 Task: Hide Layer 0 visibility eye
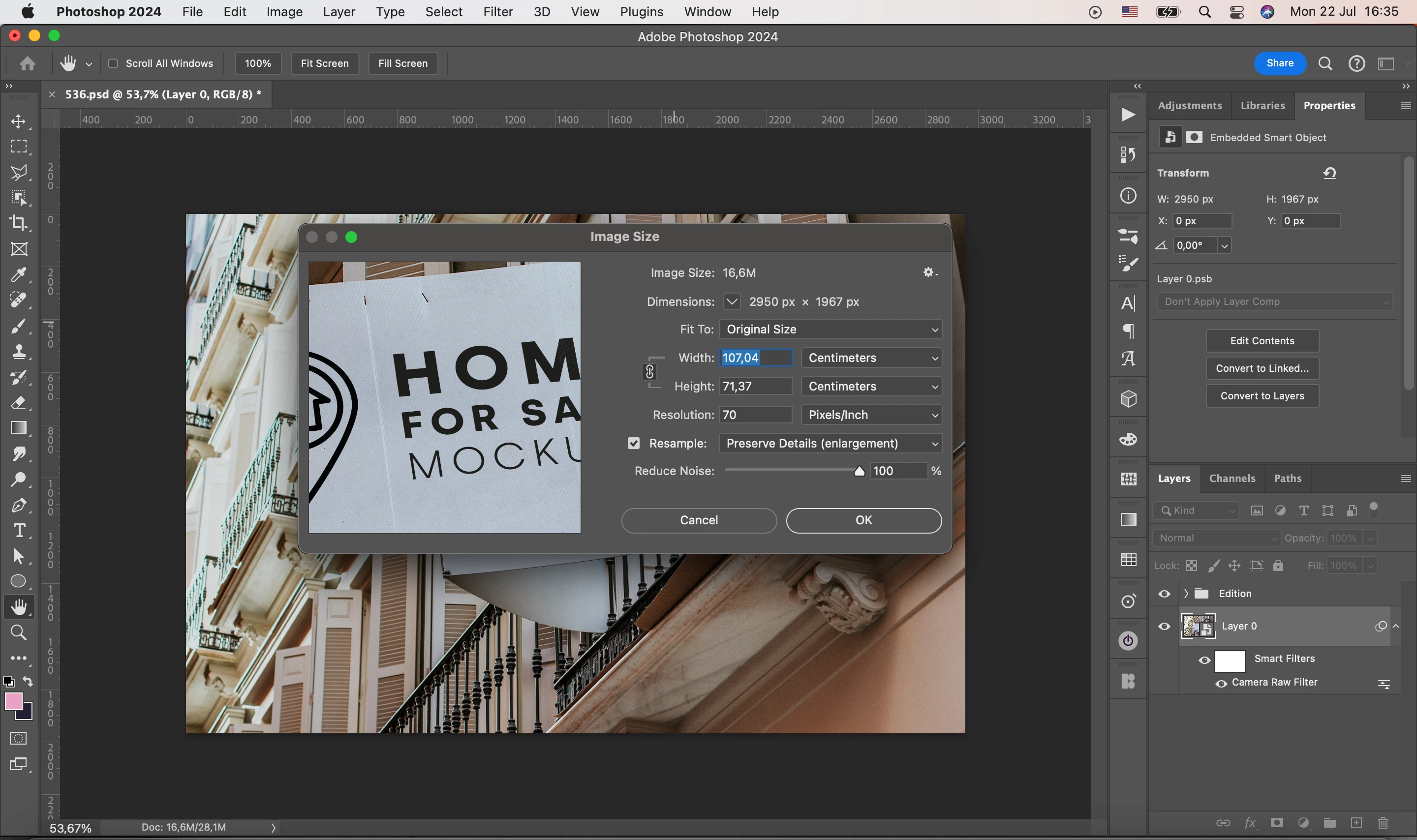1164,626
